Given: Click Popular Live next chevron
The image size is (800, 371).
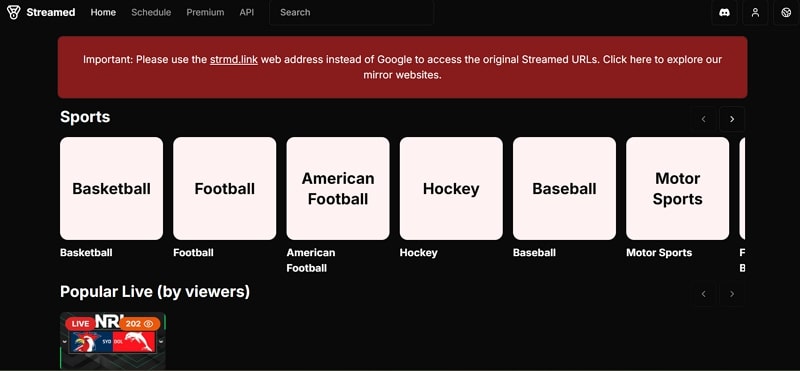Looking at the screenshot, I should (732, 293).
